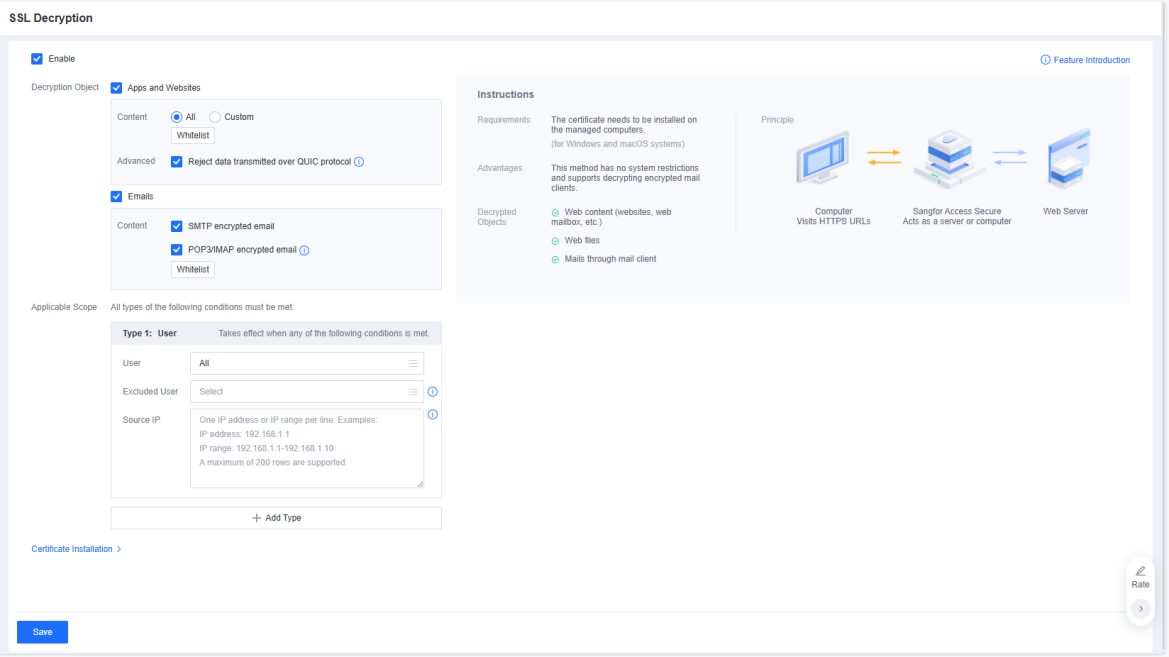The image size is (1169, 657).
Task: Open the Excluded User select dropdown
Action: point(306,392)
